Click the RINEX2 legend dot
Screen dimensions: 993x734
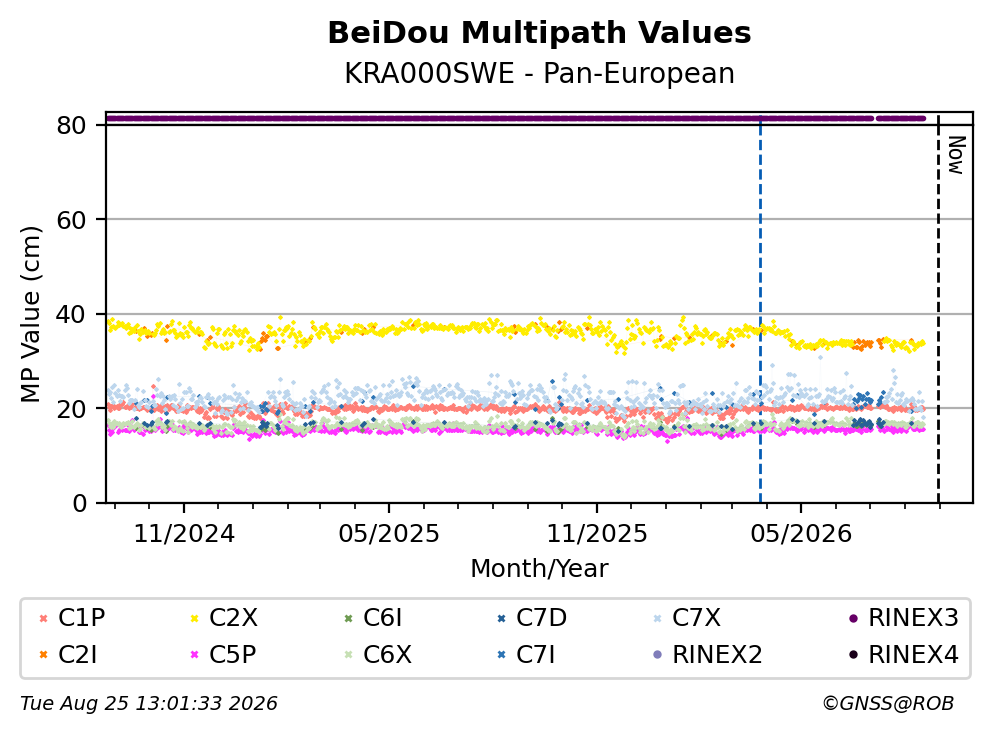click(657, 655)
